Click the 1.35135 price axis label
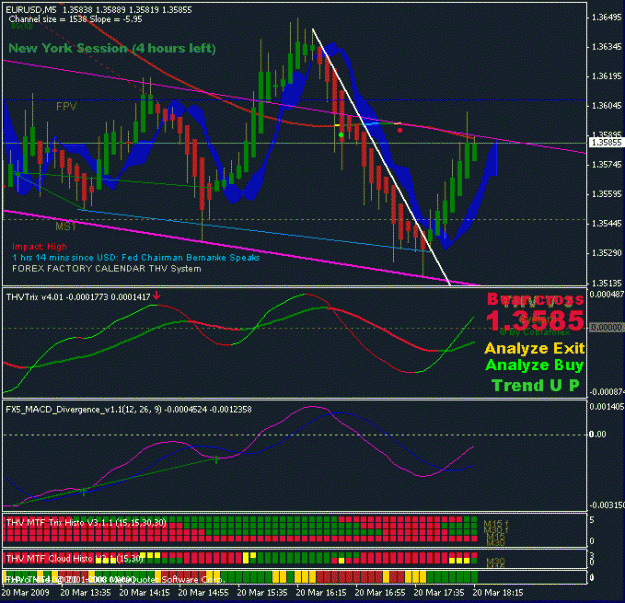Viewport: 625px width, 603px height. click(607, 283)
